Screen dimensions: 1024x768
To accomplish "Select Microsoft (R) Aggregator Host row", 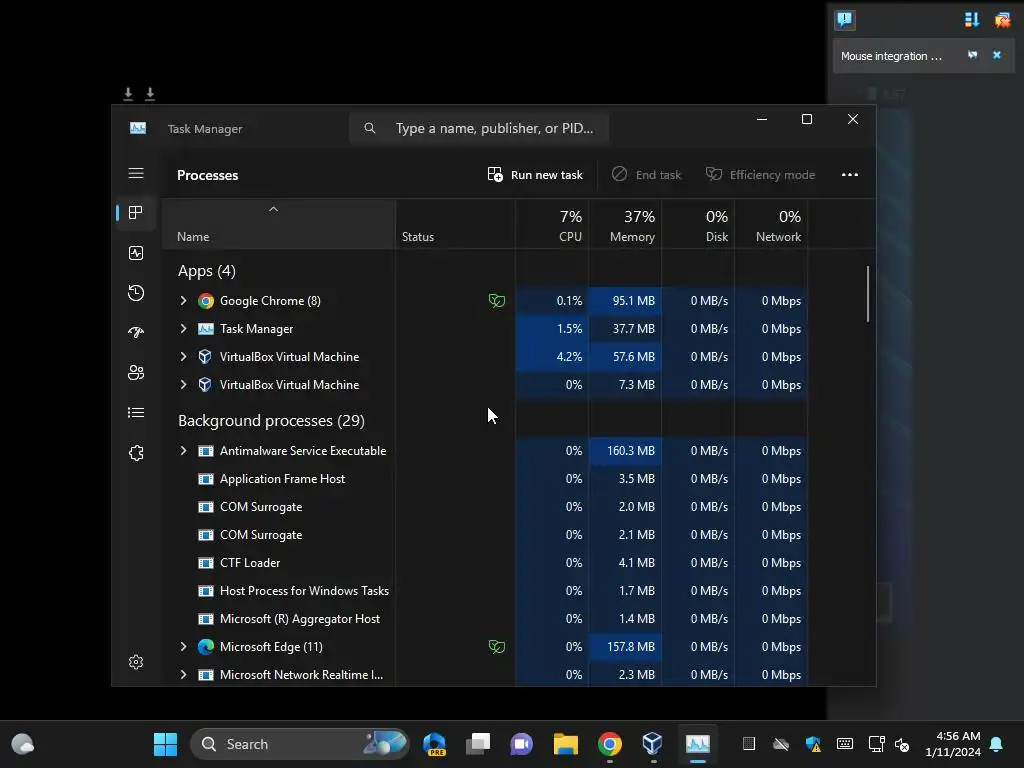I will pyautogui.click(x=485, y=618).
